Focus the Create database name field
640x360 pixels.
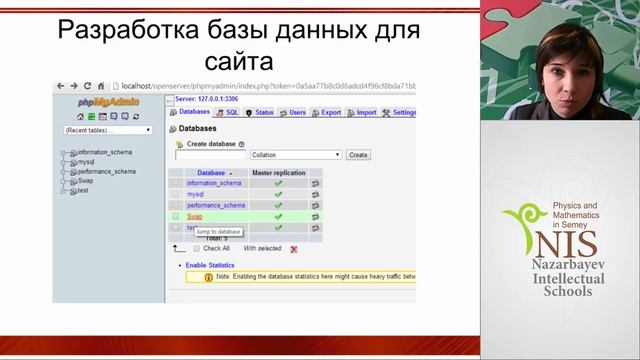coord(211,155)
